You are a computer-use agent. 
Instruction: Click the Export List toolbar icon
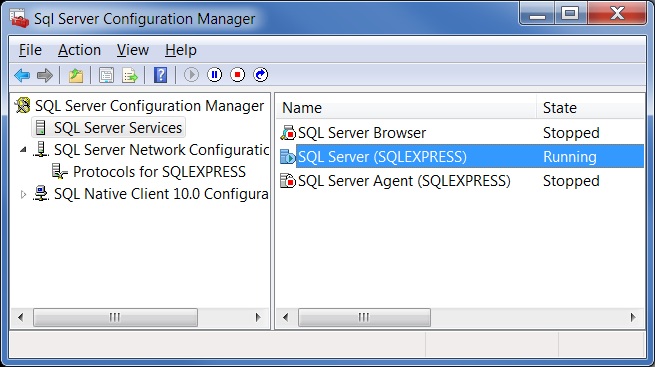coord(129,75)
